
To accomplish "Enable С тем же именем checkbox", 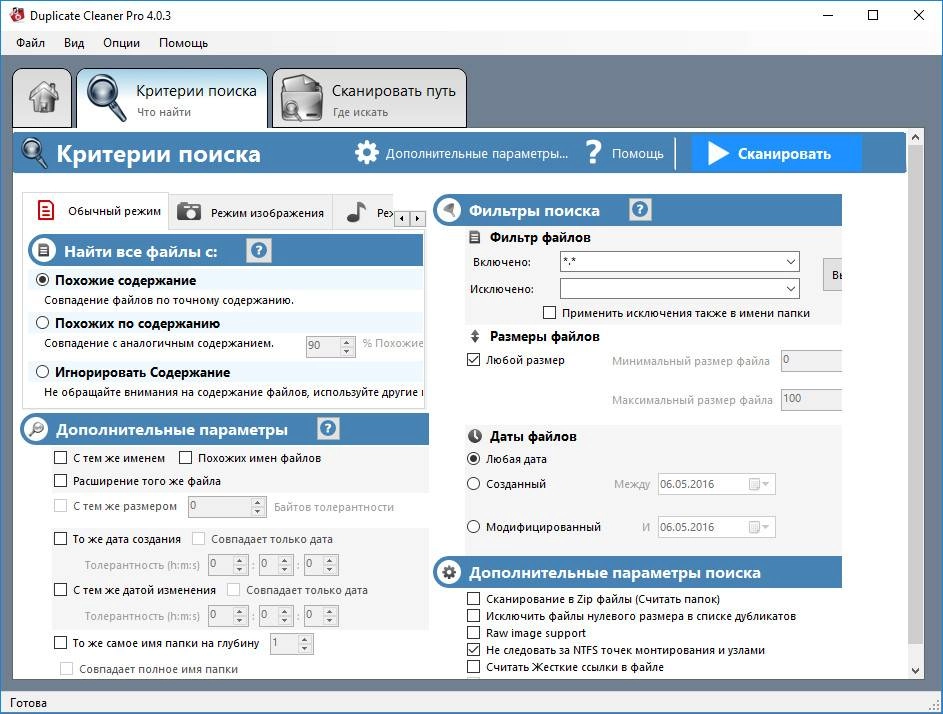I will tap(60, 458).
